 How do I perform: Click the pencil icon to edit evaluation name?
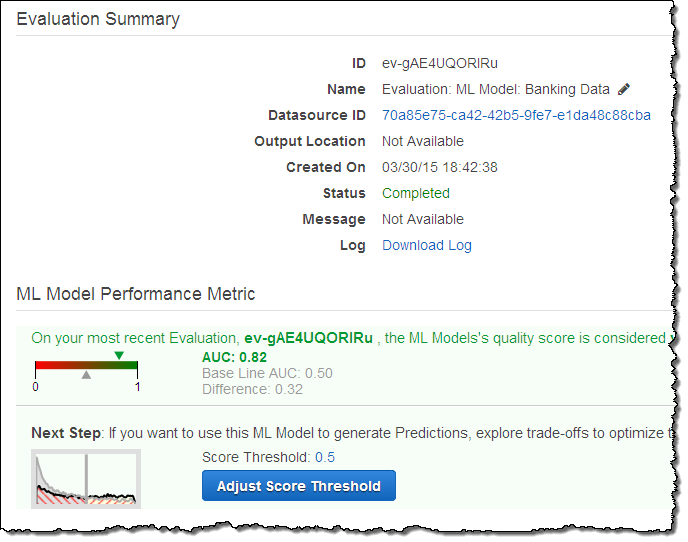tap(625, 89)
